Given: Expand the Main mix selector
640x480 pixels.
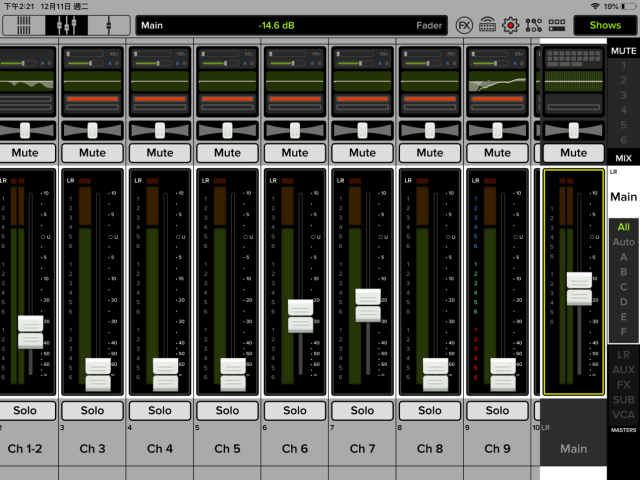Looking at the screenshot, I should 623,197.
